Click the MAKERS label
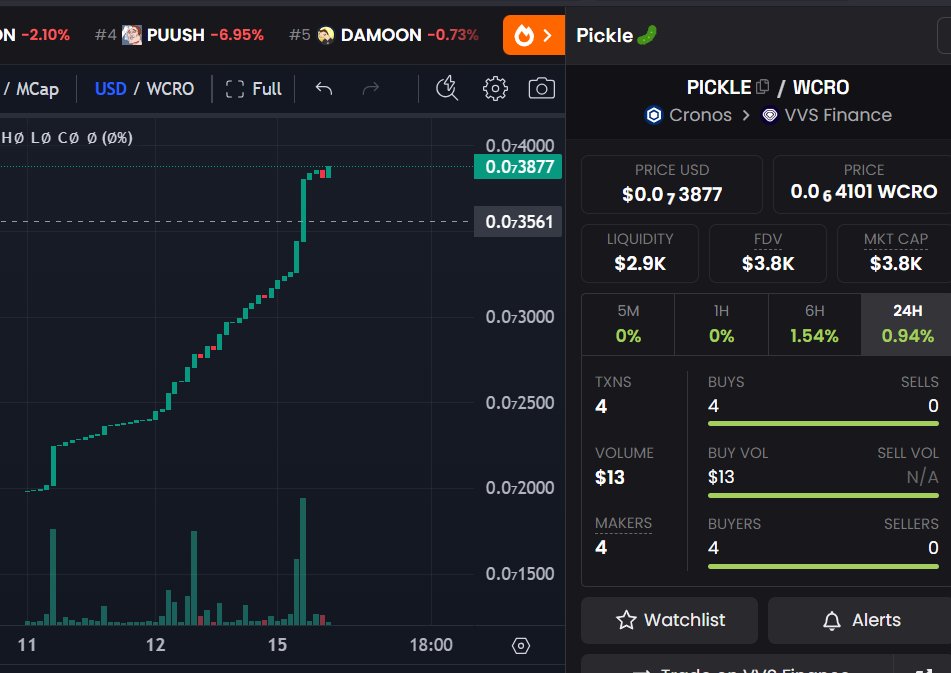 pyautogui.click(x=623, y=523)
